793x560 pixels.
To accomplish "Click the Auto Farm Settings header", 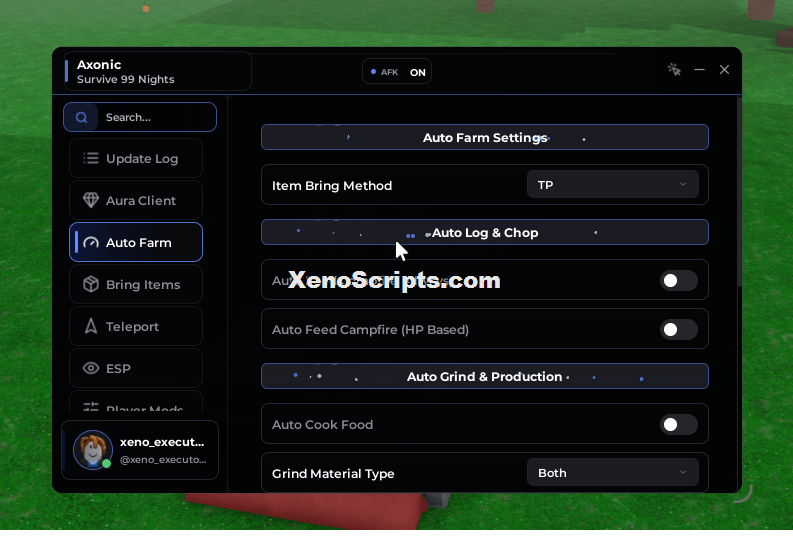I will pos(484,137).
